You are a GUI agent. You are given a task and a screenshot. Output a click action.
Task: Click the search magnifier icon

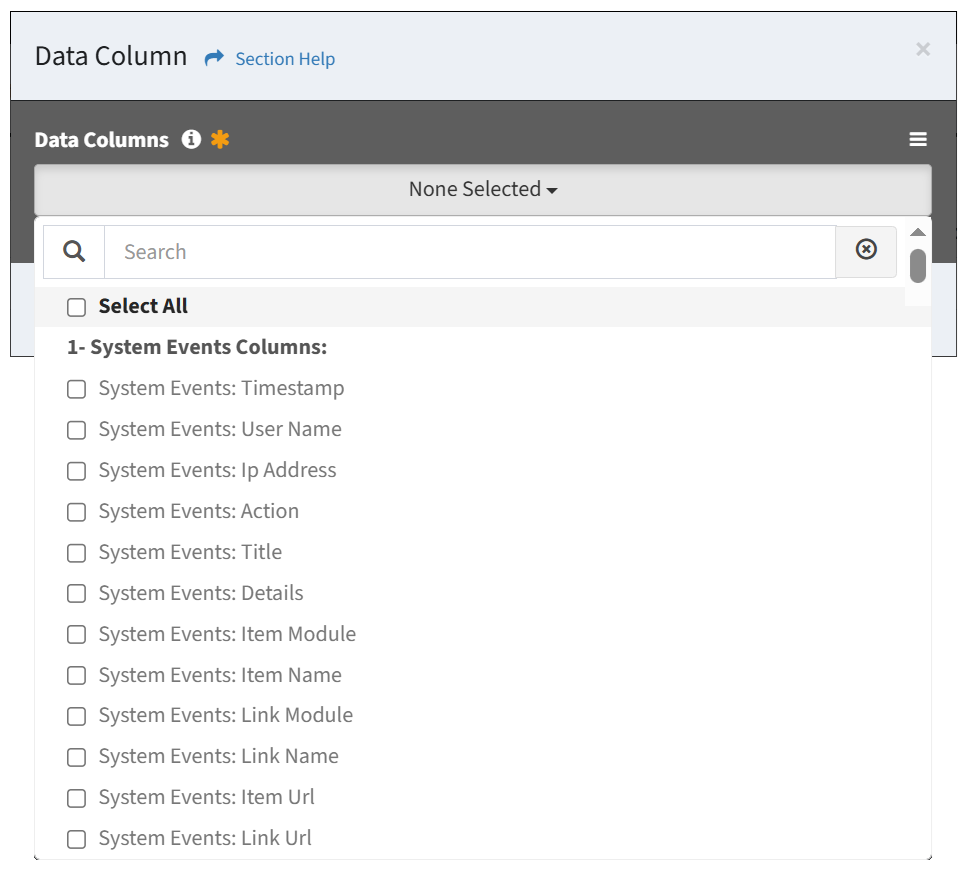[x=74, y=252]
